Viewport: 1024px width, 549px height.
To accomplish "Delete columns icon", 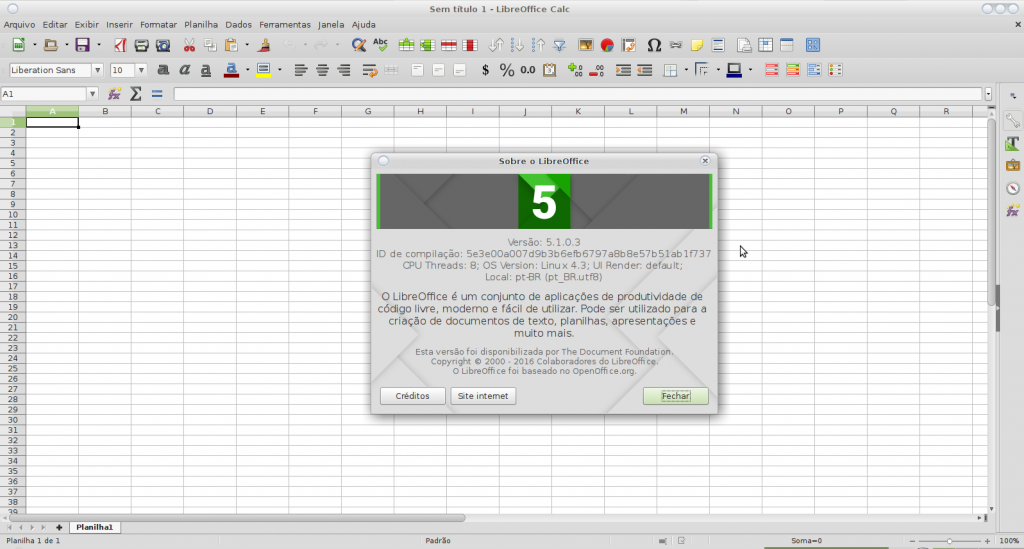I will pos(470,45).
